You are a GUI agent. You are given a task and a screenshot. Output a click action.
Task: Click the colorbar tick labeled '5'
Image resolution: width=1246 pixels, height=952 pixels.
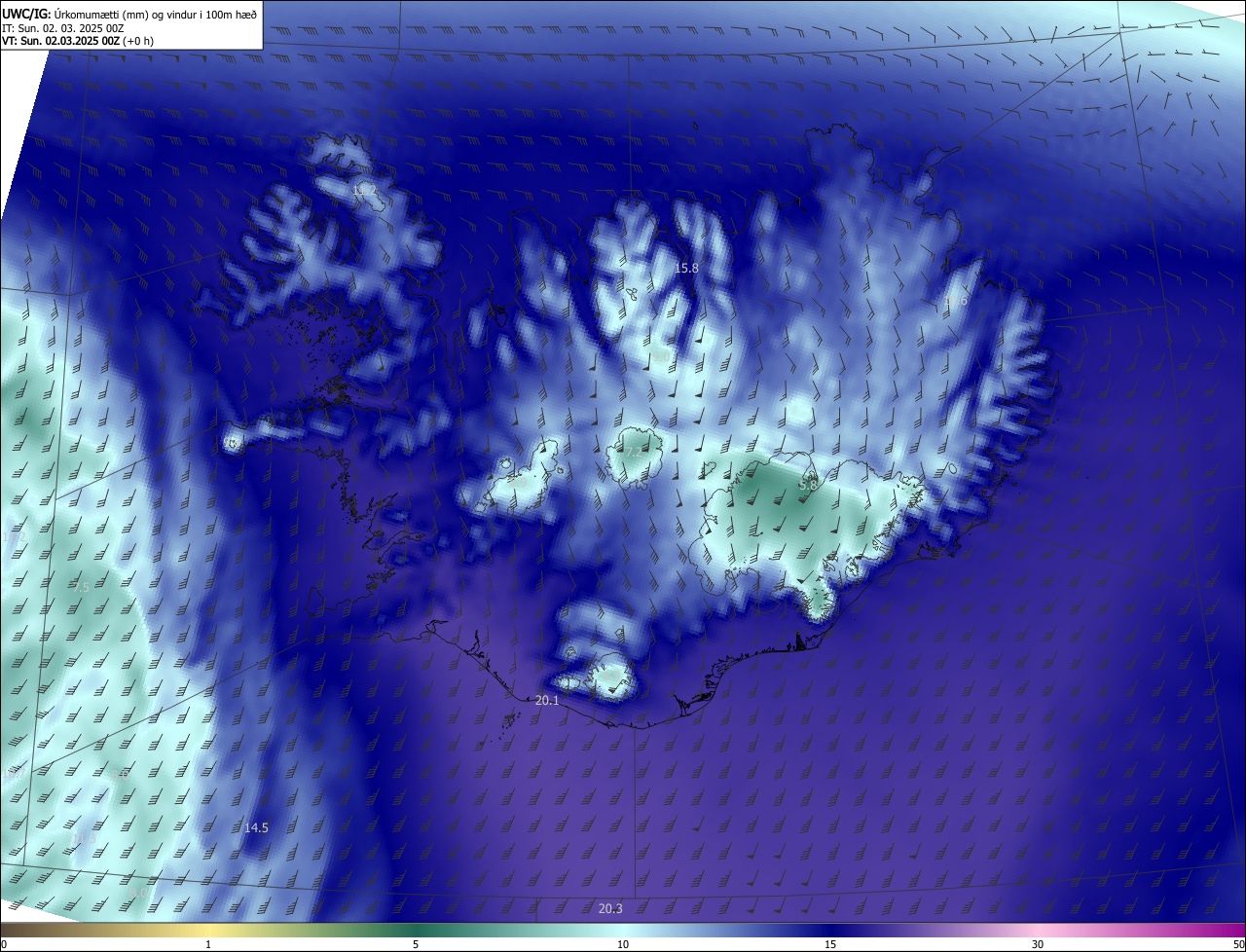pyautogui.click(x=416, y=944)
